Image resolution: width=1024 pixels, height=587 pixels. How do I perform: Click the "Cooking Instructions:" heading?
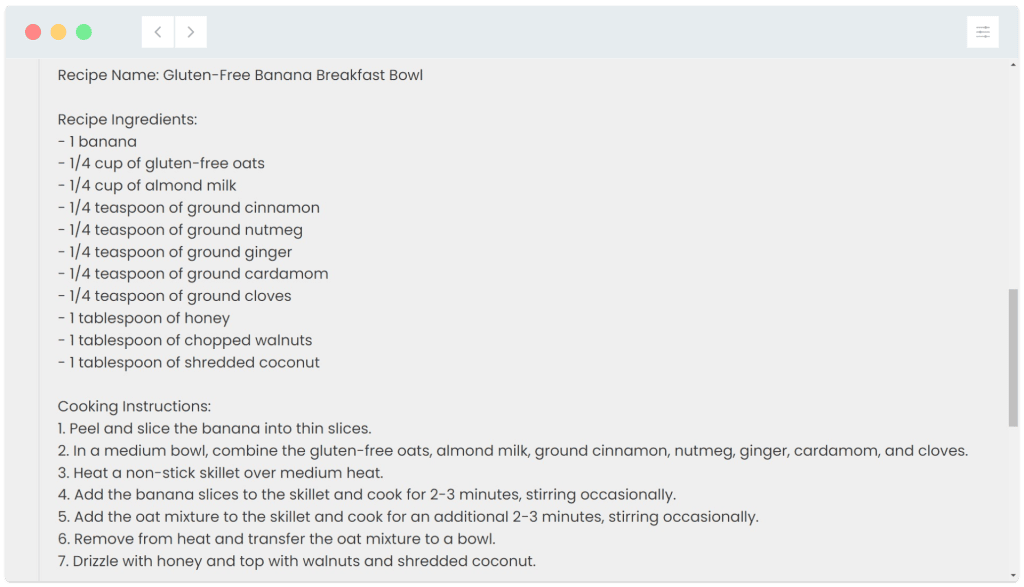pos(134,406)
